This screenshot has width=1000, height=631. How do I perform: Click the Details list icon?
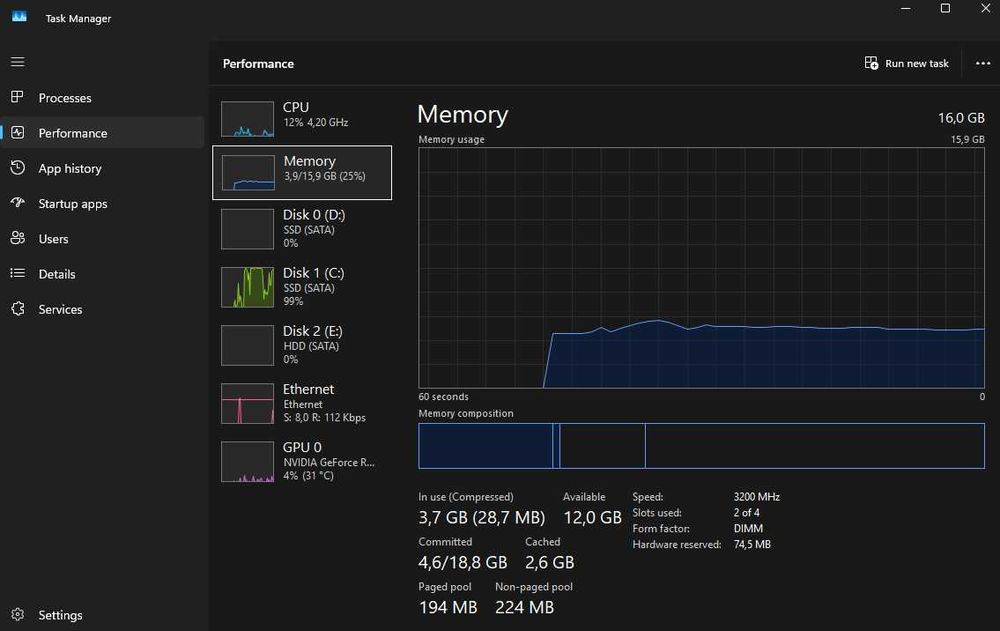point(17,273)
